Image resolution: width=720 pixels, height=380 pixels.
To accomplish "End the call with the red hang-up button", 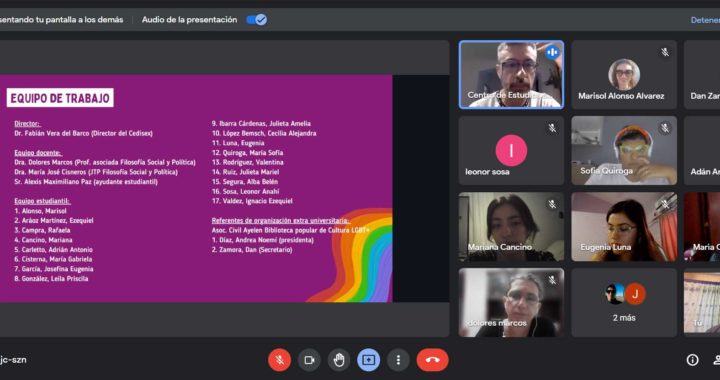I will [433, 360].
